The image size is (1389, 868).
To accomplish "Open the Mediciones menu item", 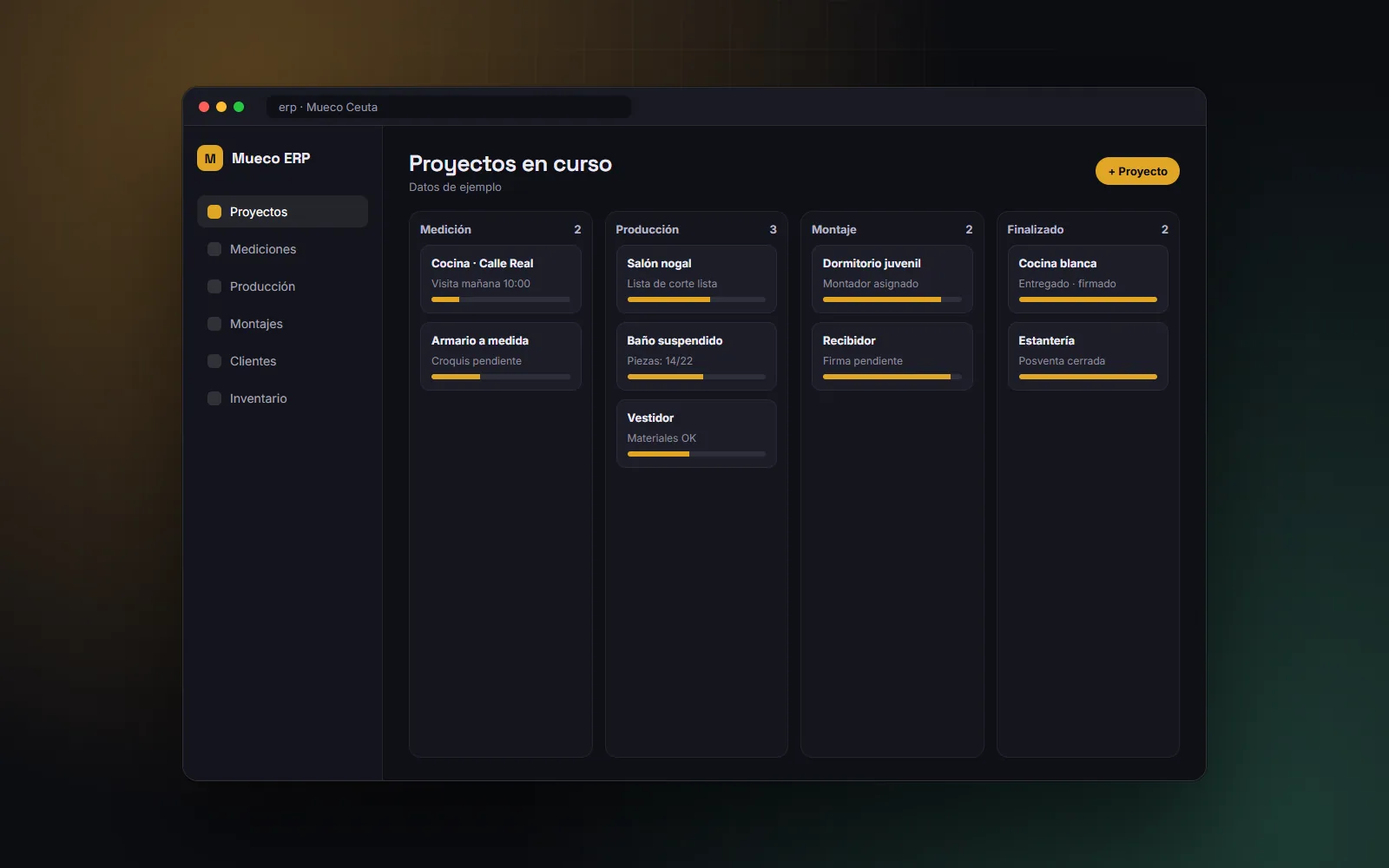I will coord(282,249).
